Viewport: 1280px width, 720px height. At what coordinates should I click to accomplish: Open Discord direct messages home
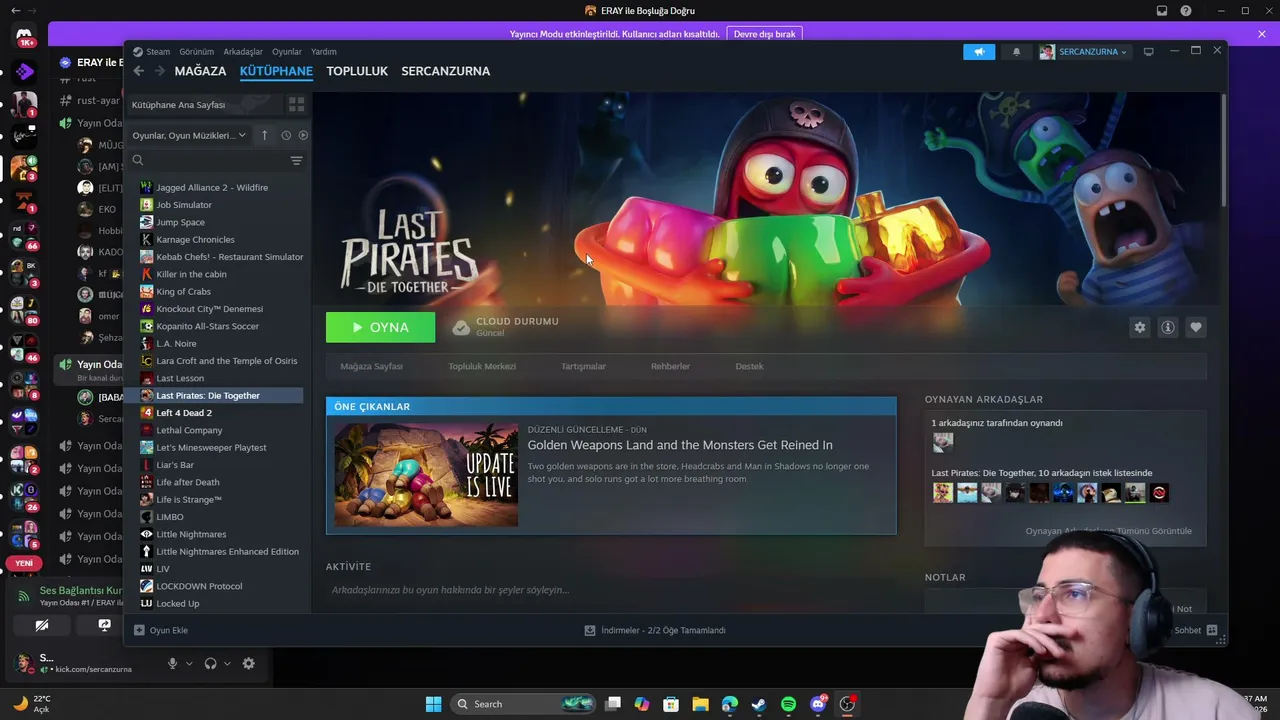tap(24, 38)
